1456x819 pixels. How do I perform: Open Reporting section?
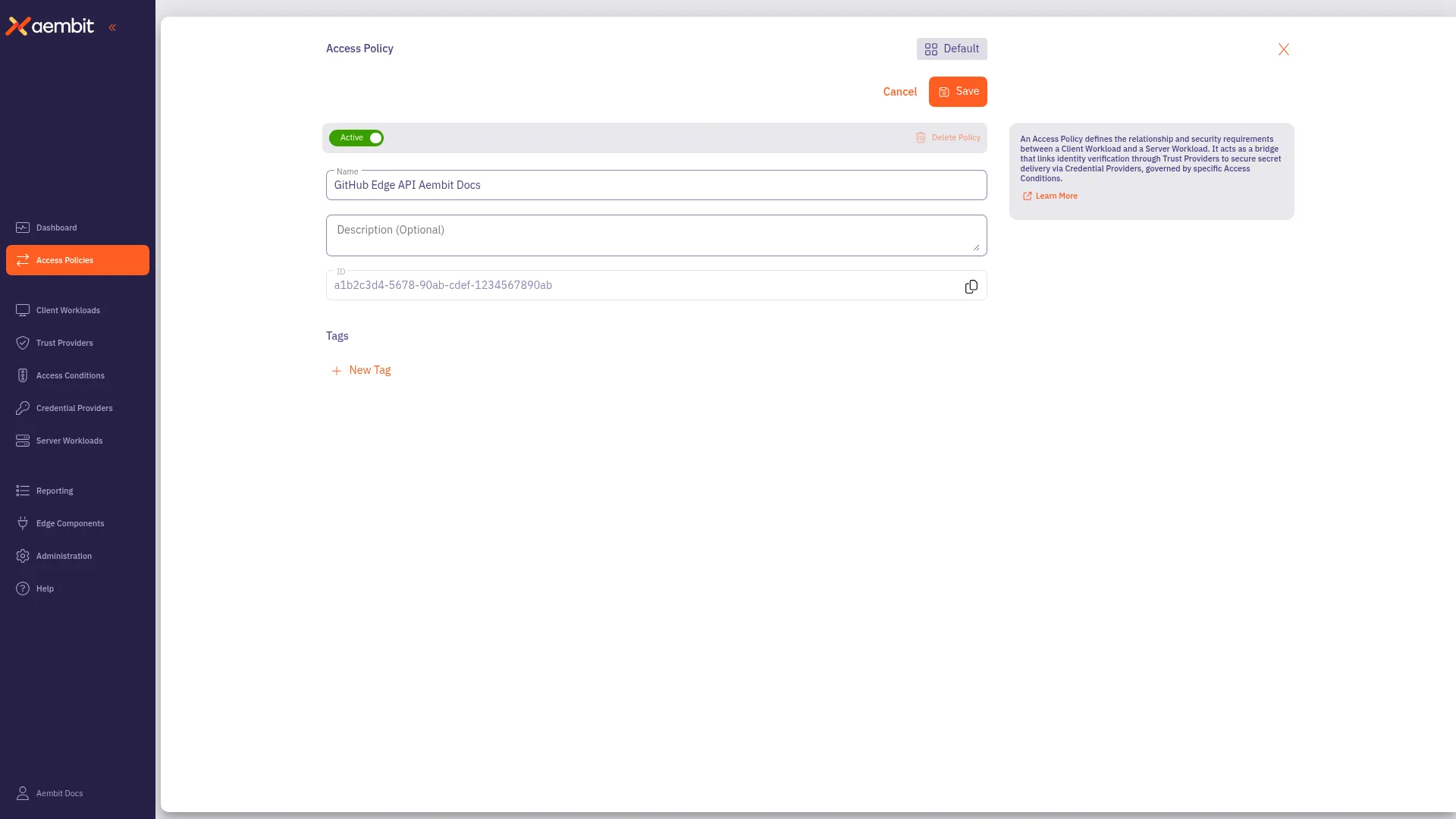point(77,491)
